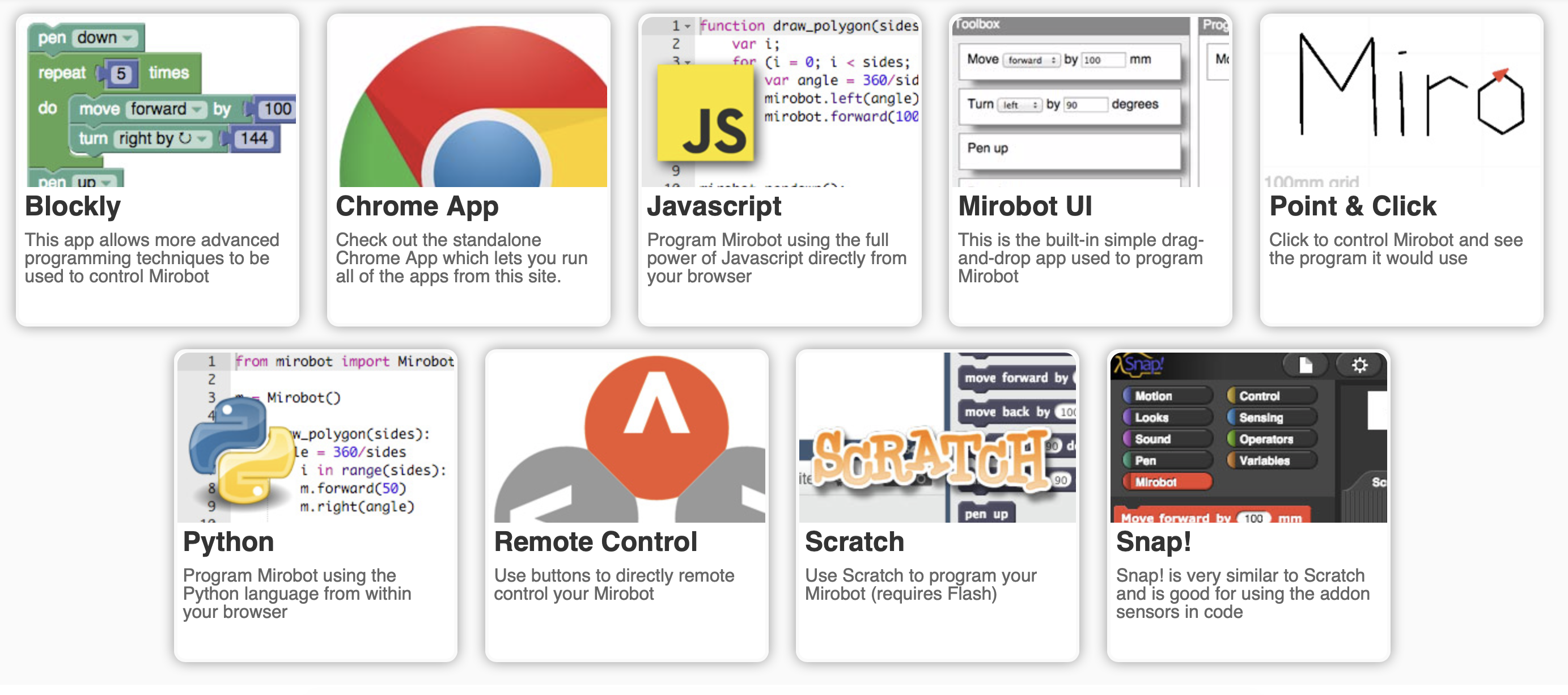
Task: Click the Python card description text
Action: [297, 594]
